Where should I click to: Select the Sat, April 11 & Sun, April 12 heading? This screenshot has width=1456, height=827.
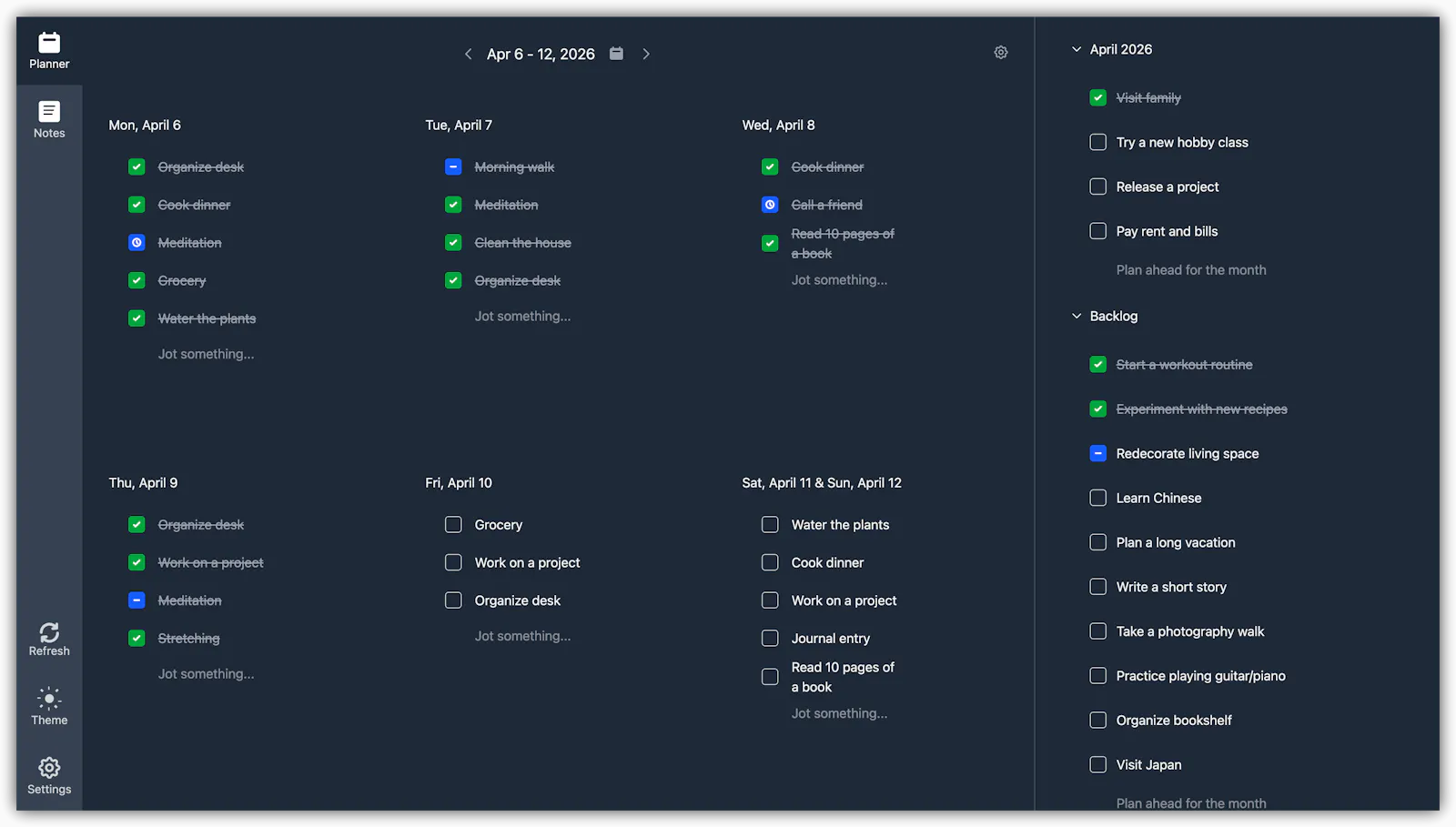(822, 483)
